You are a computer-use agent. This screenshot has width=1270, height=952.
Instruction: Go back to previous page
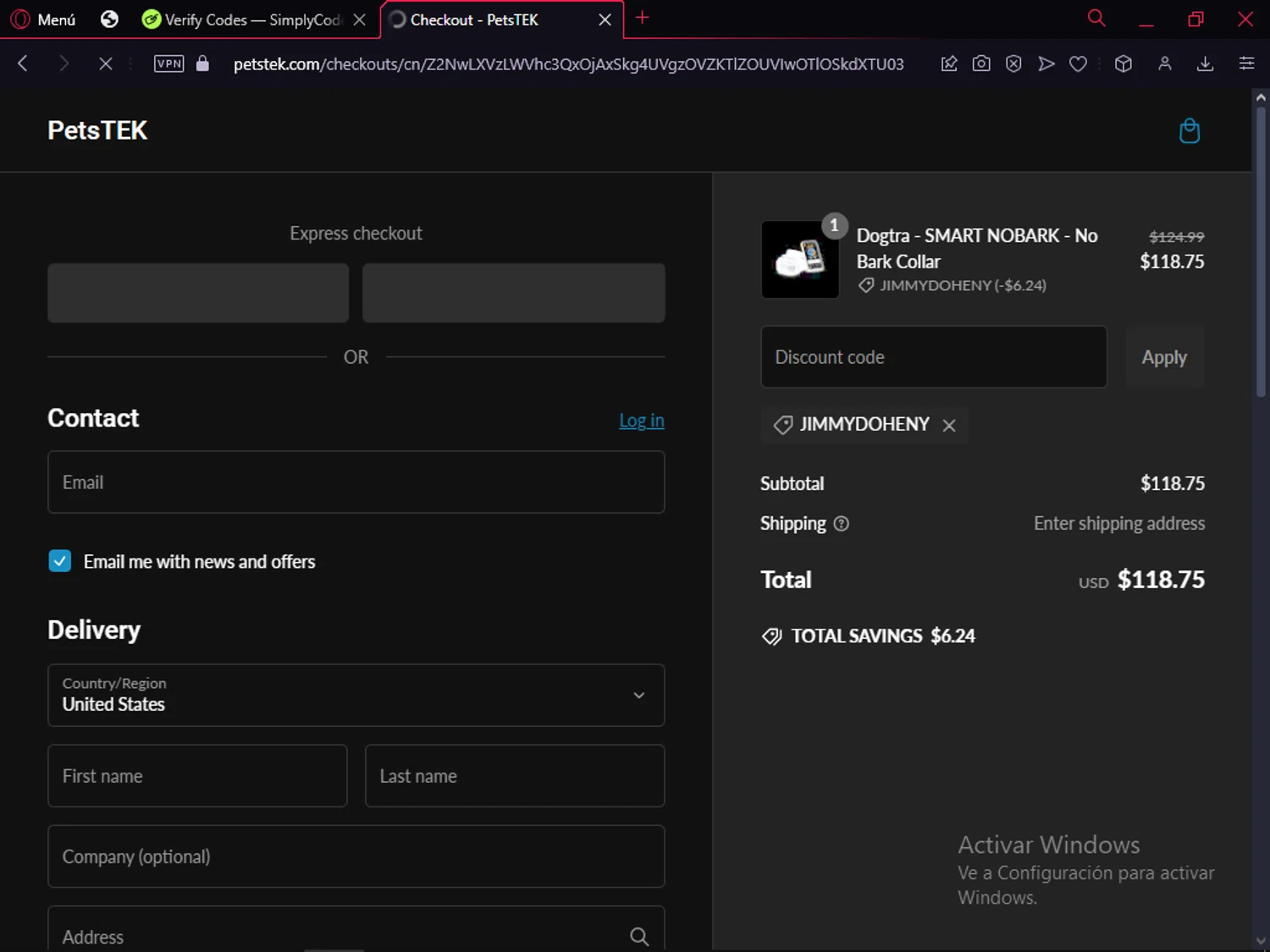(x=23, y=63)
